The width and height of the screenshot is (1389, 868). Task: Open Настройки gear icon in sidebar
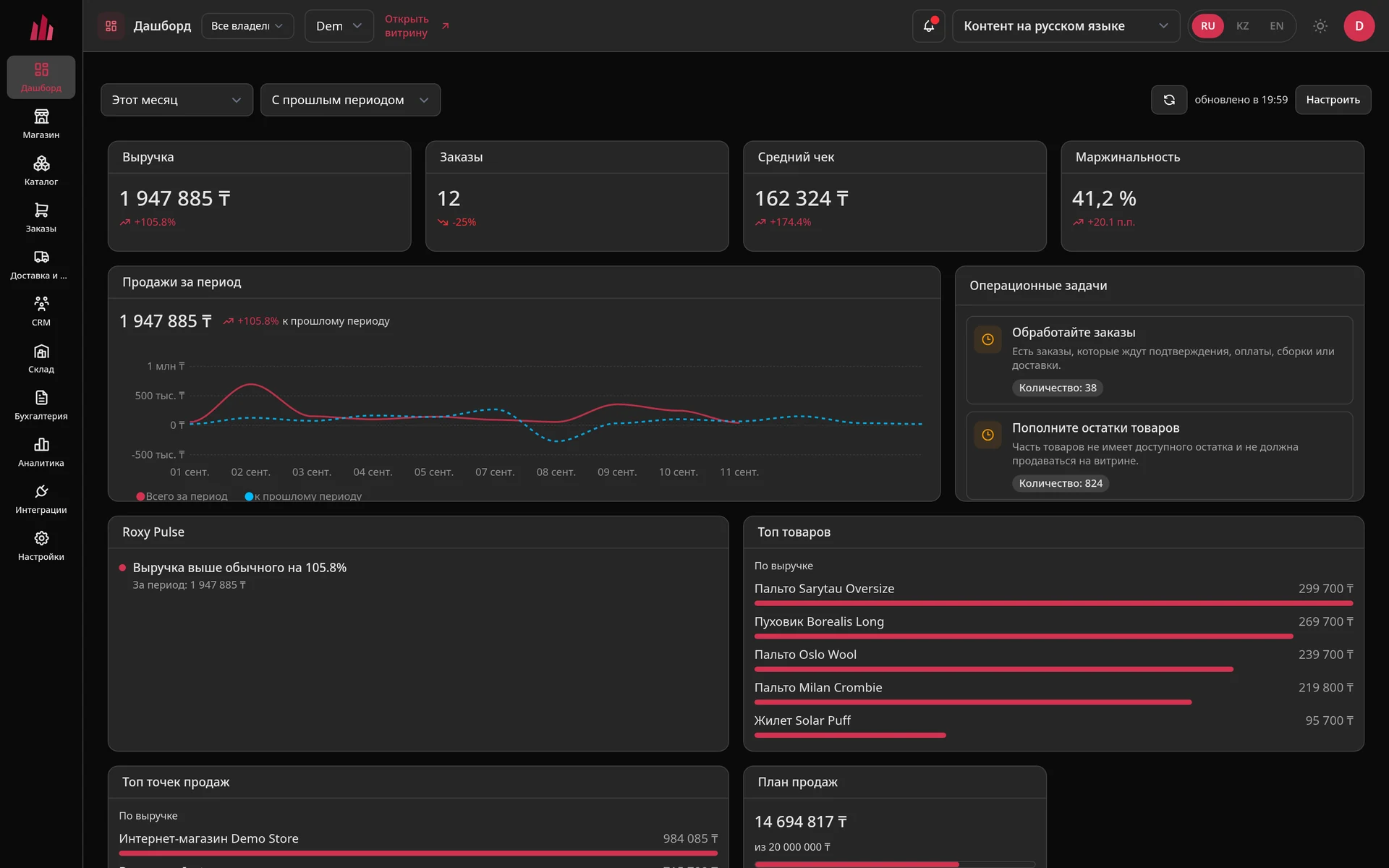pos(41,538)
